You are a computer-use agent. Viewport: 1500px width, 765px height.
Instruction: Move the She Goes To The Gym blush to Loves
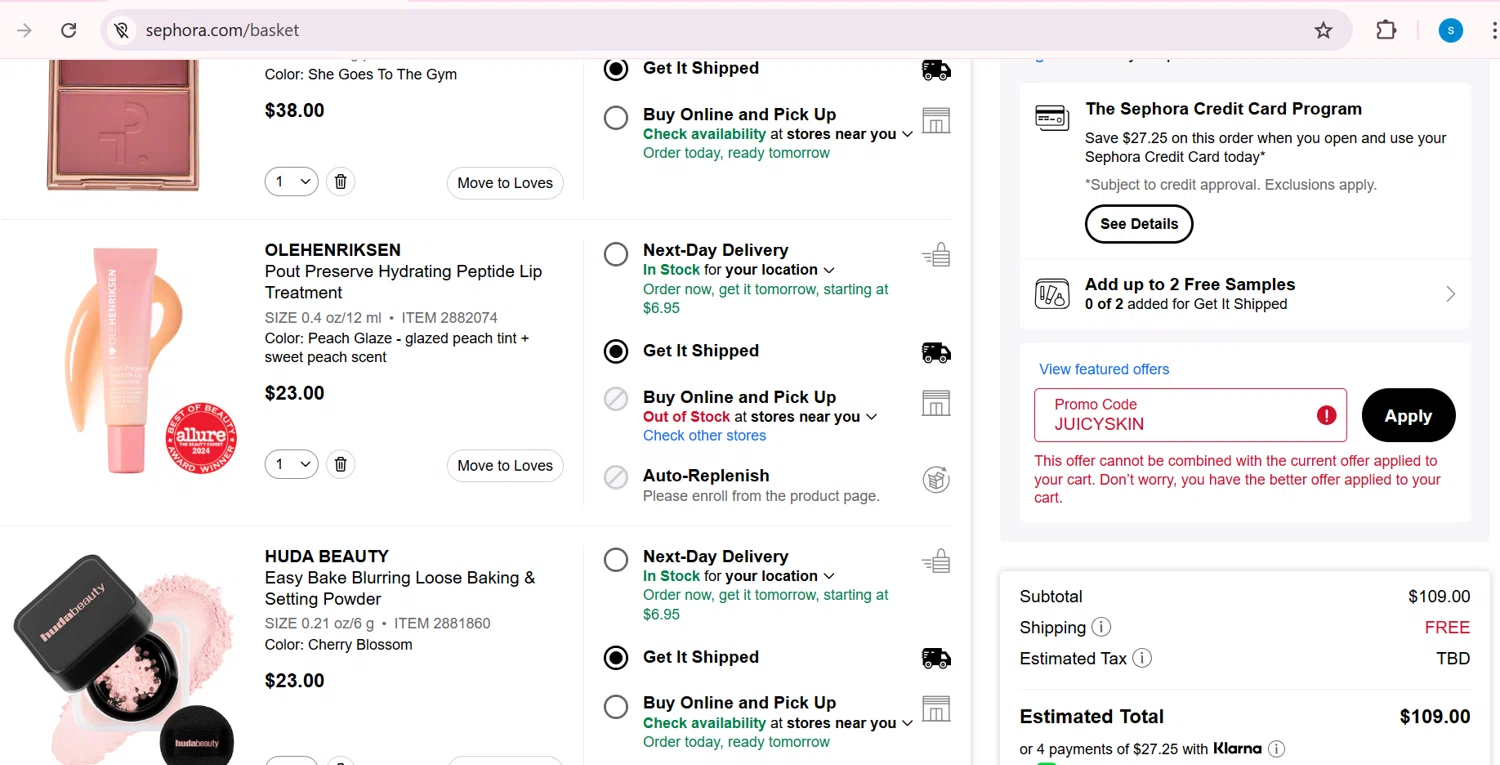tap(505, 183)
